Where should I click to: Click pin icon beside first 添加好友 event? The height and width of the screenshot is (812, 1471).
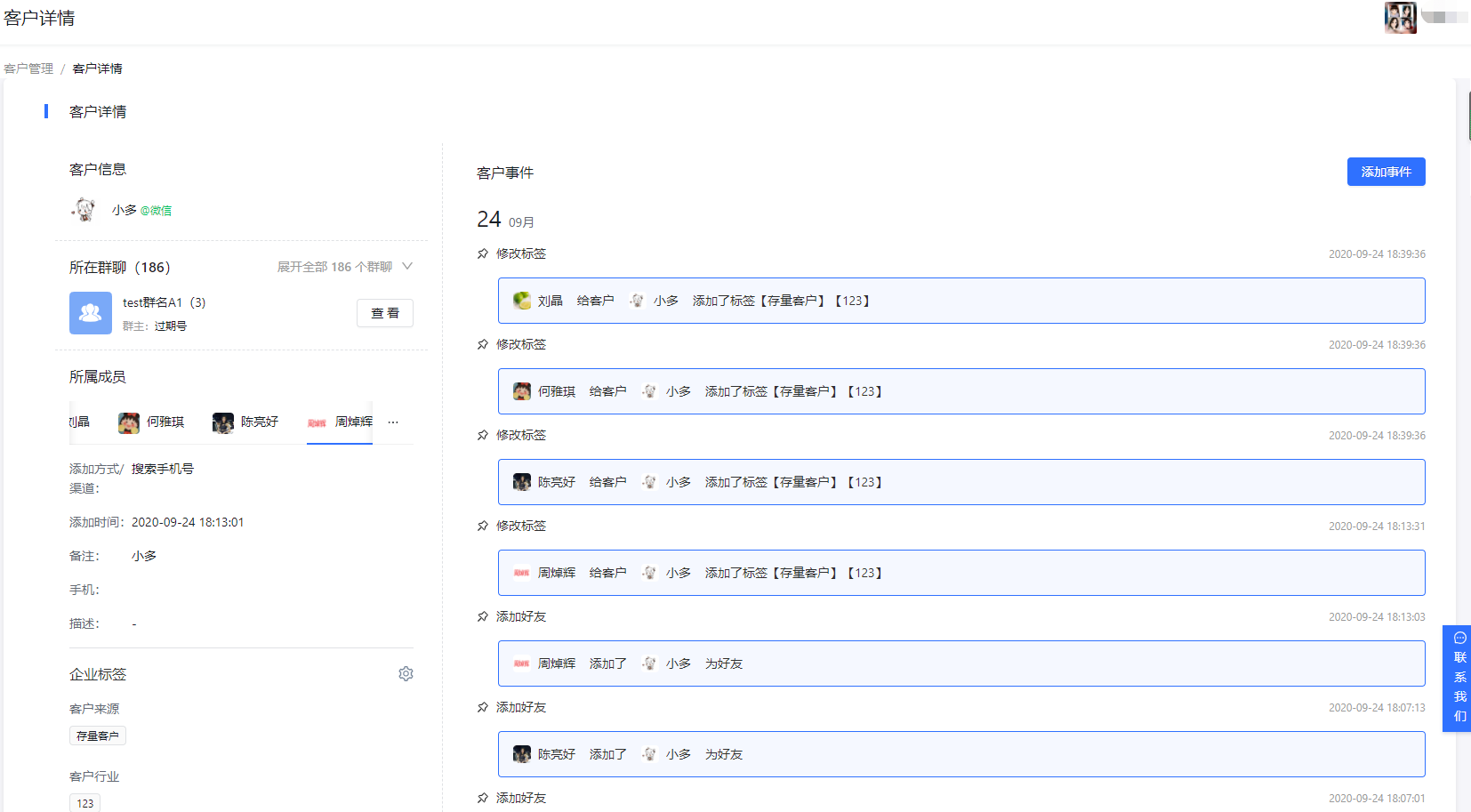click(x=483, y=617)
